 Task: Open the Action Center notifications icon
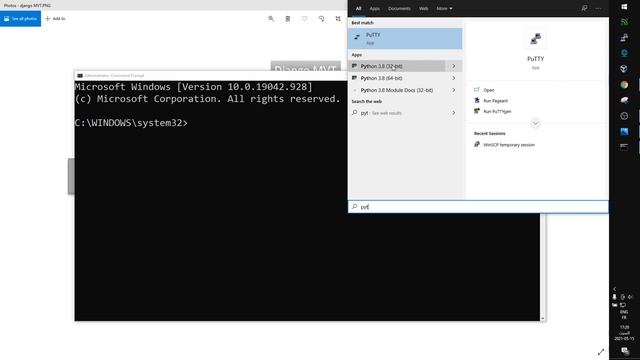tap(624, 351)
